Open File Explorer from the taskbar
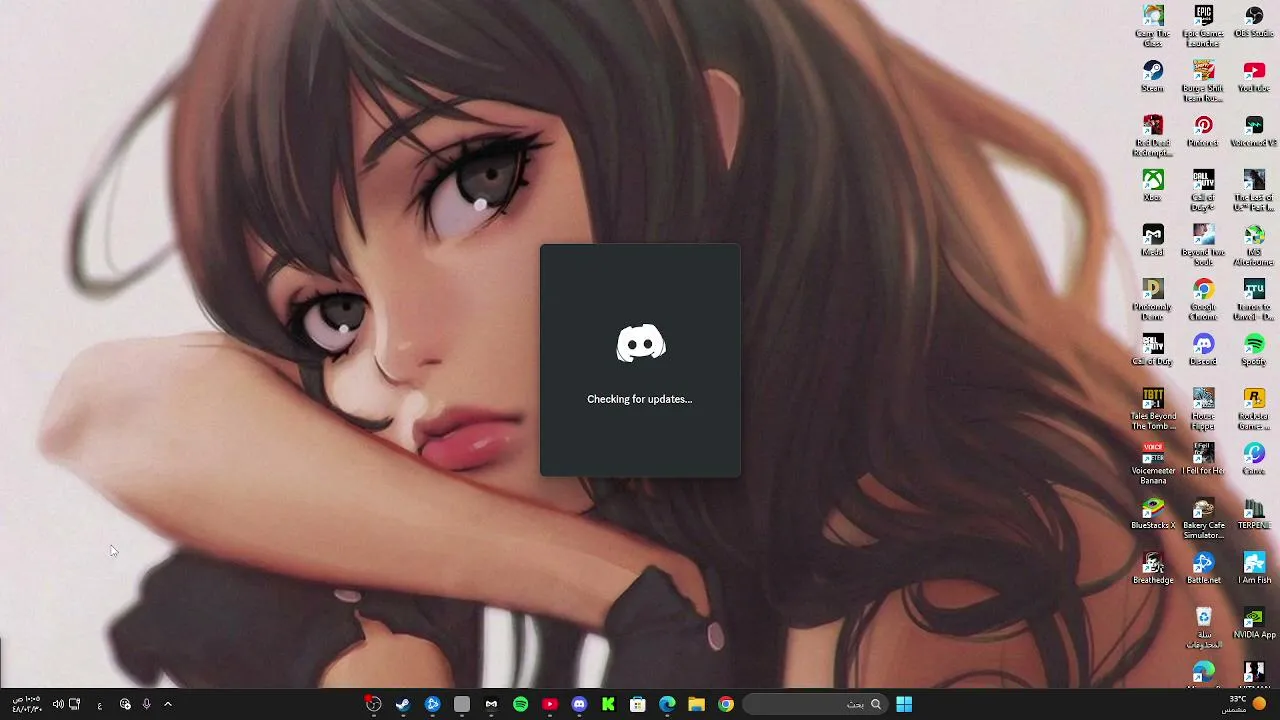Viewport: 1280px width, 720px height. pos(696,704)
